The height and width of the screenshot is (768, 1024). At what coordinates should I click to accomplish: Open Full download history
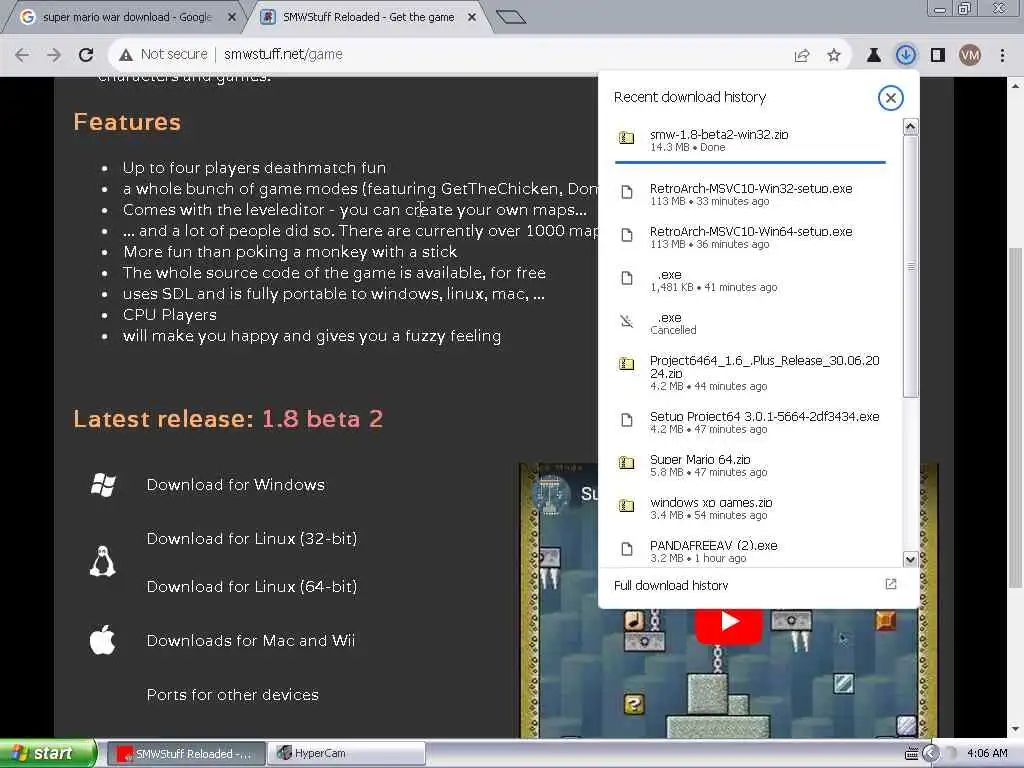tap(758, 585)
